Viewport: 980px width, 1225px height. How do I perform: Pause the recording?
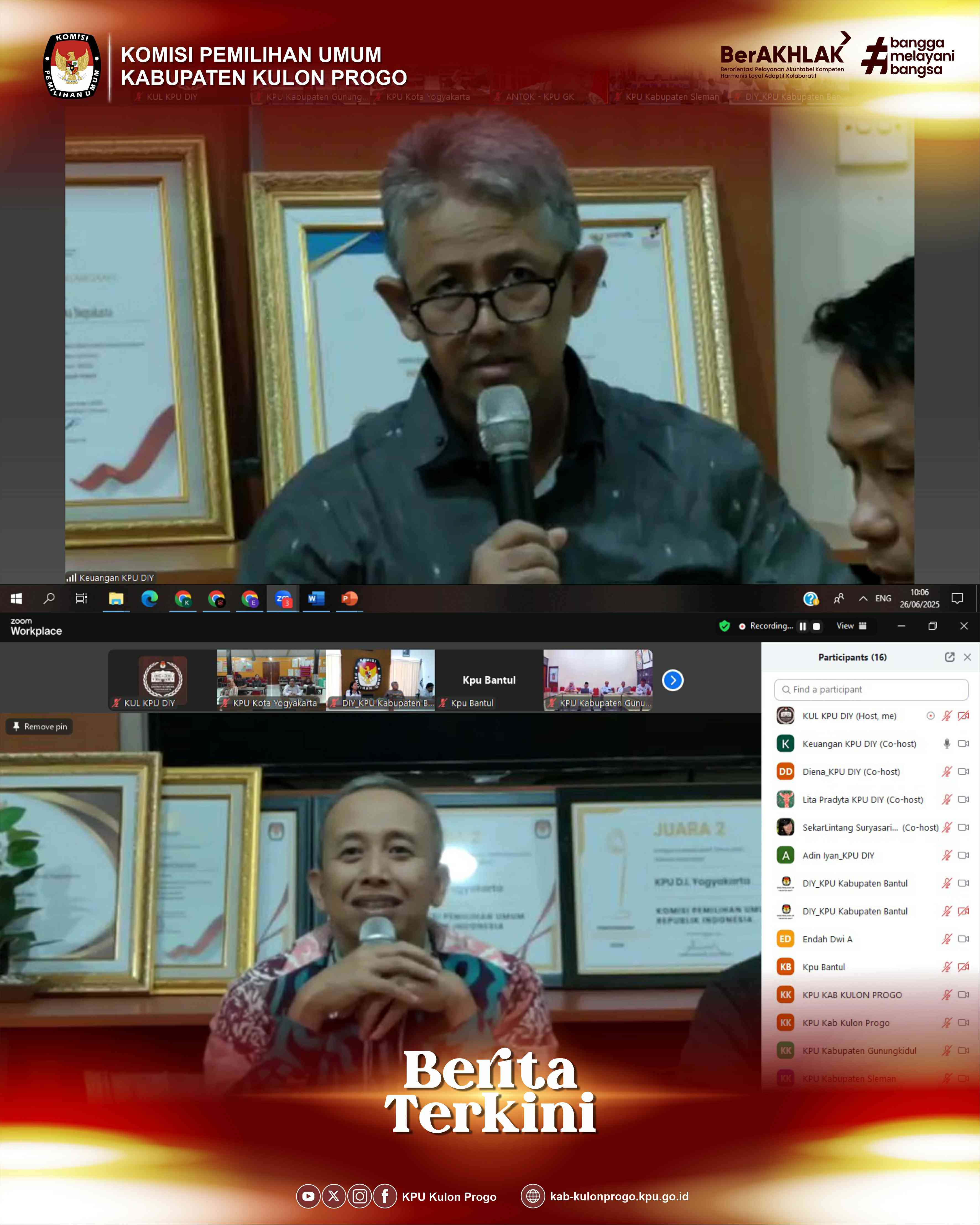803,626
